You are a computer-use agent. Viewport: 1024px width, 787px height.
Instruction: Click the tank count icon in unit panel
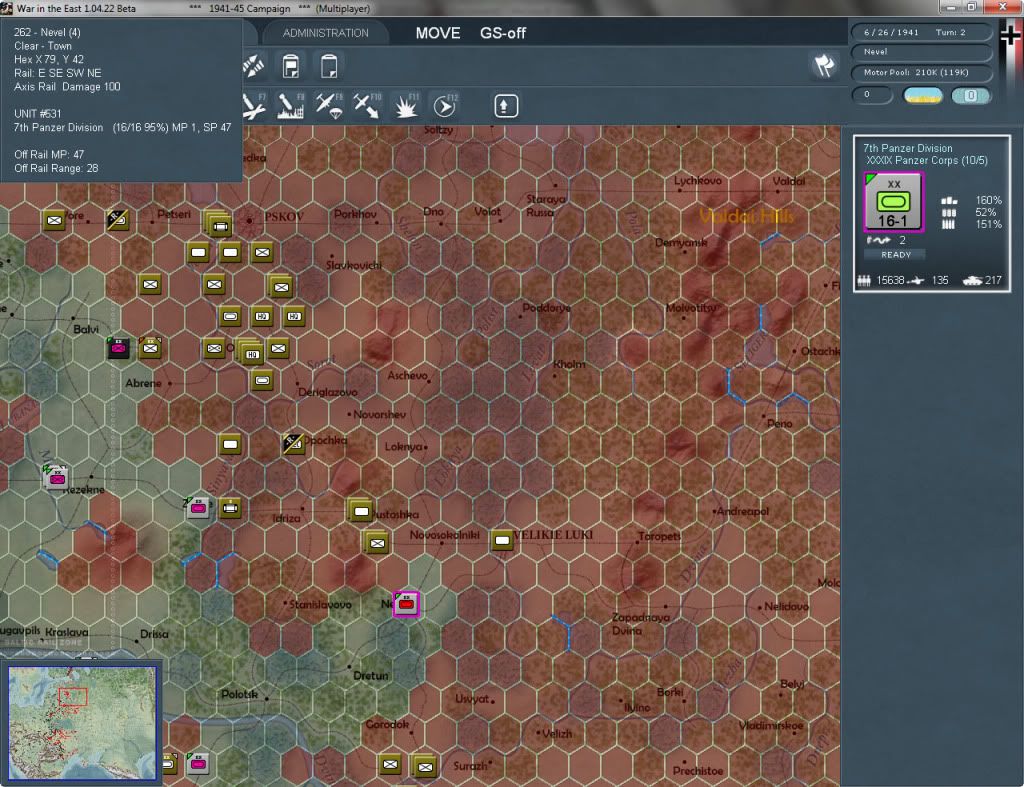(972, 281)
